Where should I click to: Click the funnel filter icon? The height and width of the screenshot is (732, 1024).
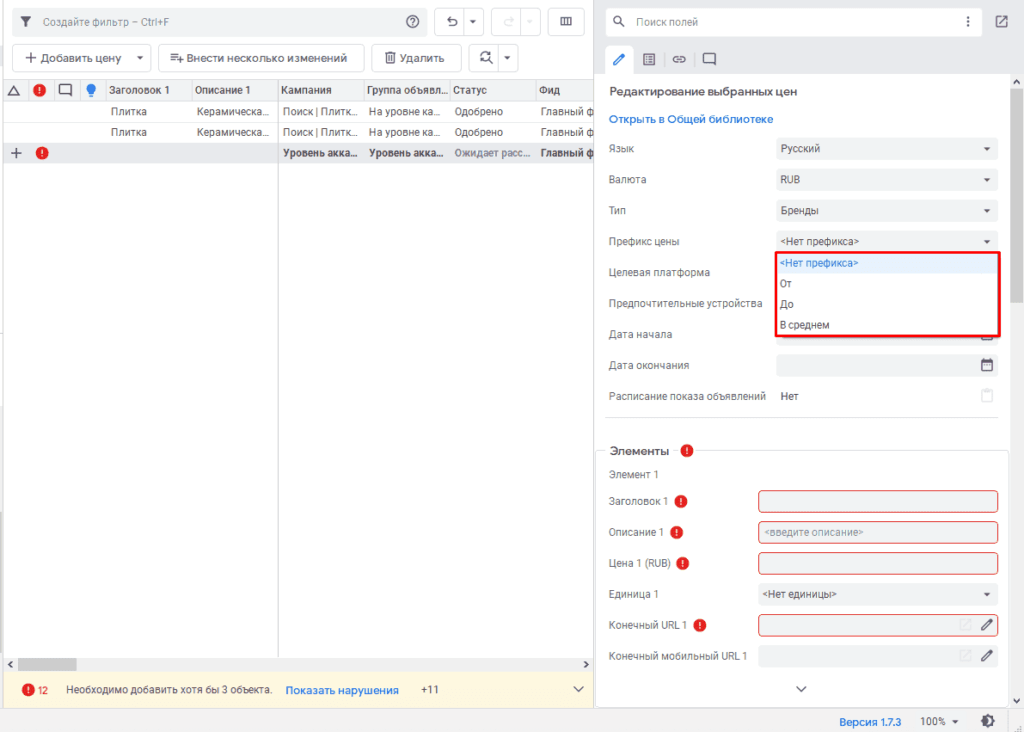[25, 22]
